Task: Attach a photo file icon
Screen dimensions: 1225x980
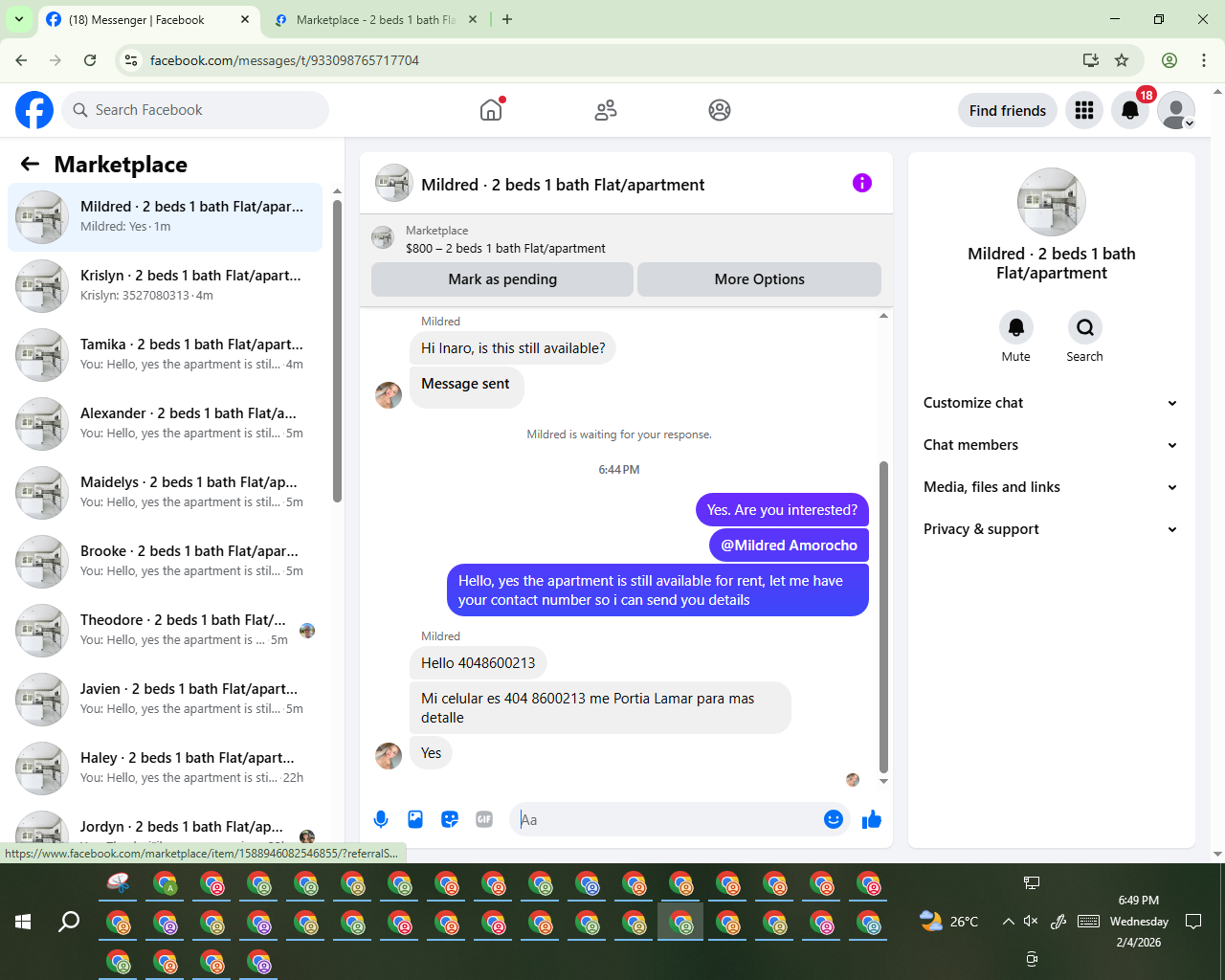Action: pos(415,819)
